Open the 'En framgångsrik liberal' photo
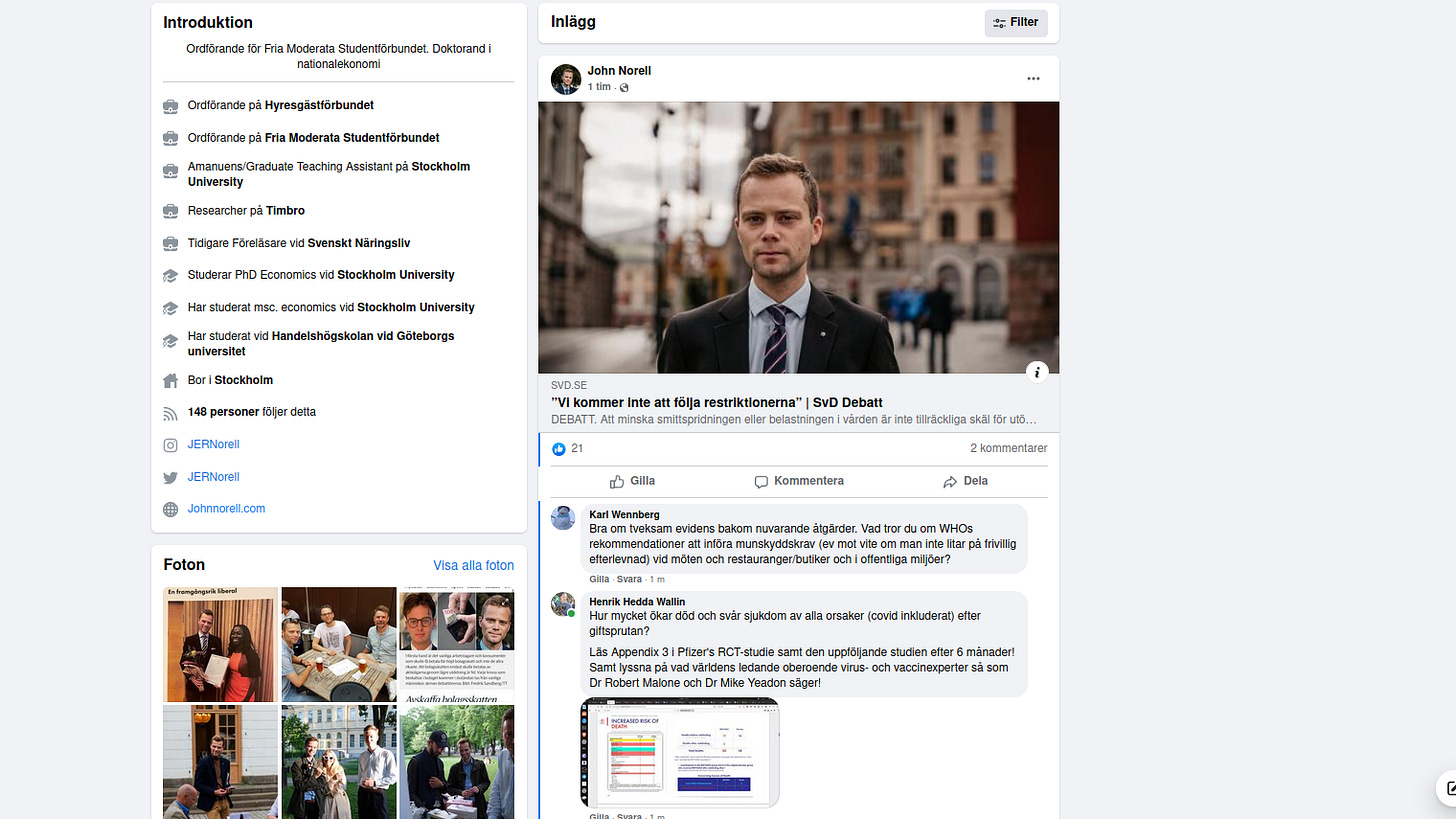 [x=221, y=644]
